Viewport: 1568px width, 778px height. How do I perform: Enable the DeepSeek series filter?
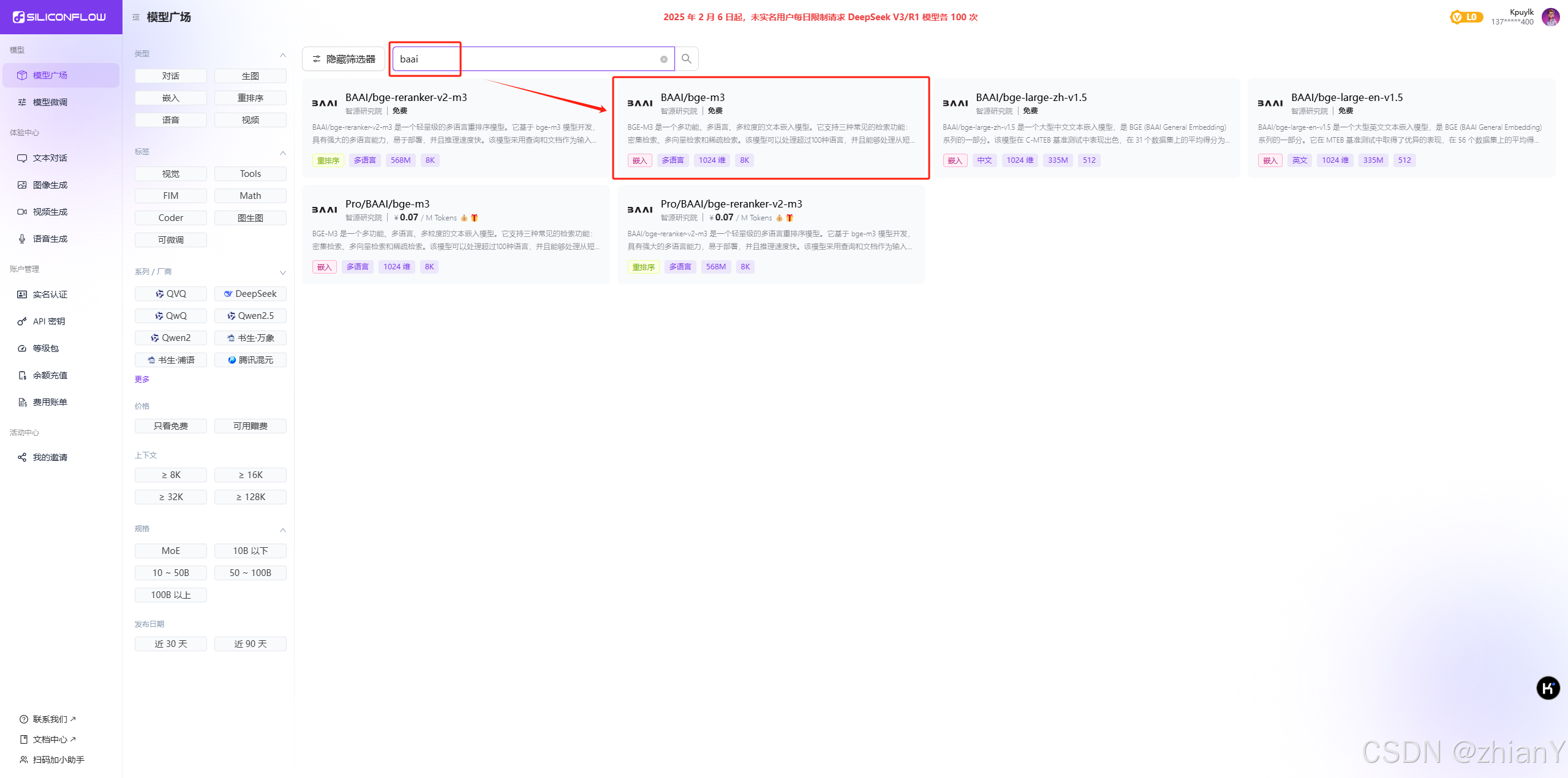coord(250,294)
